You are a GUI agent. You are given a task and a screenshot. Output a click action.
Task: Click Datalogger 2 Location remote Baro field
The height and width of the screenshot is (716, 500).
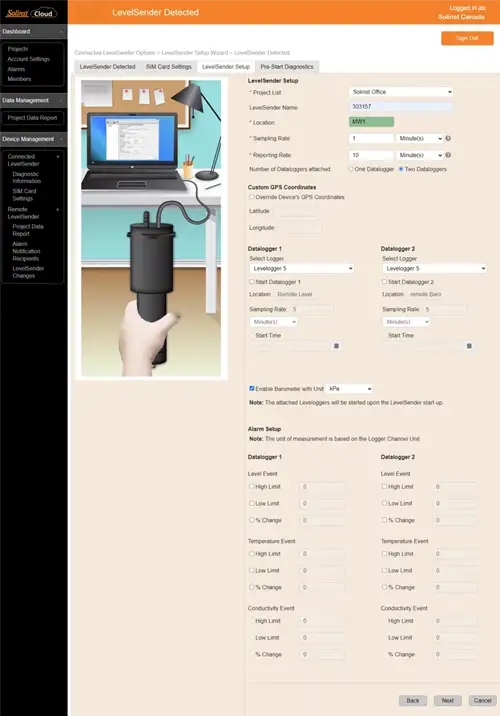pyautogui.click(x=429, y=295)
